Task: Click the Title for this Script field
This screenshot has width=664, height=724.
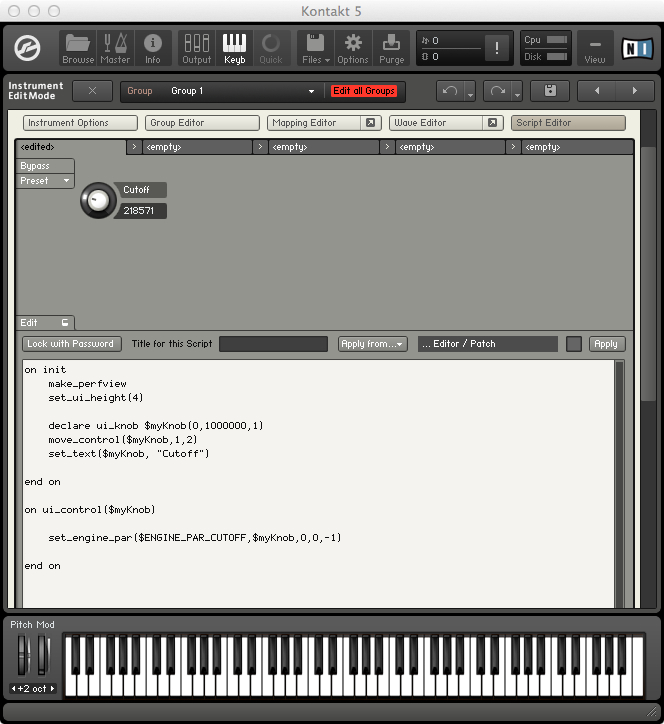Action: (x=273, y=344)
